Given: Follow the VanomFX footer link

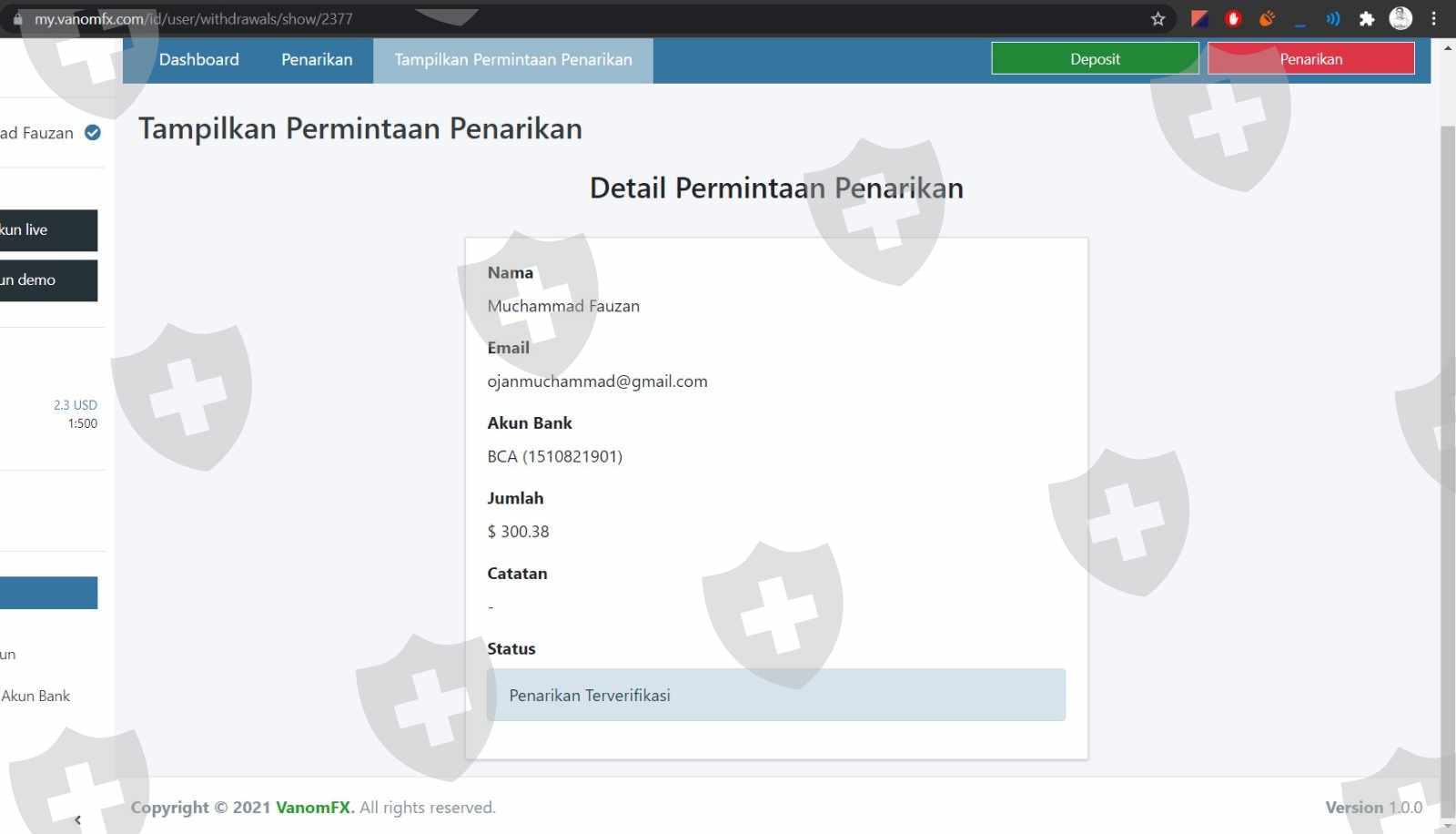Looking at the screenshot, I should (x=314, y=808).
